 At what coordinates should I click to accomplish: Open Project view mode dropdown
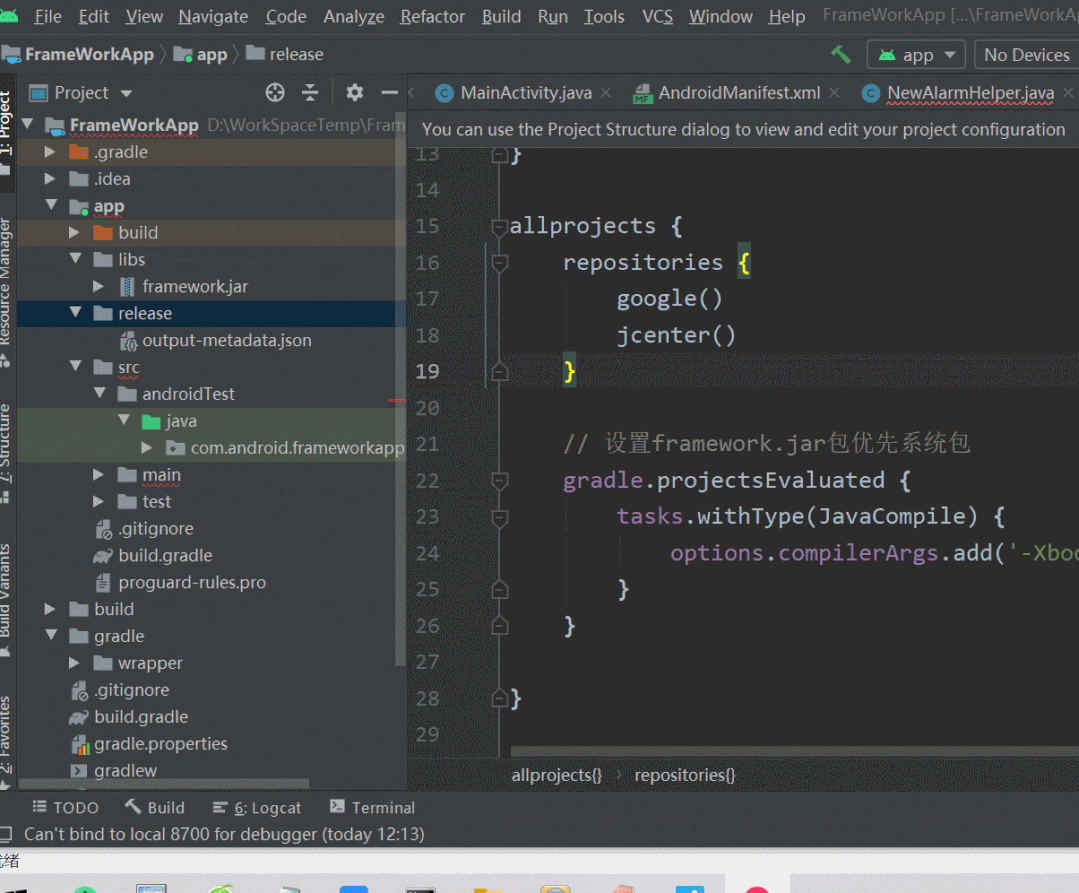[x=81, y=92]
